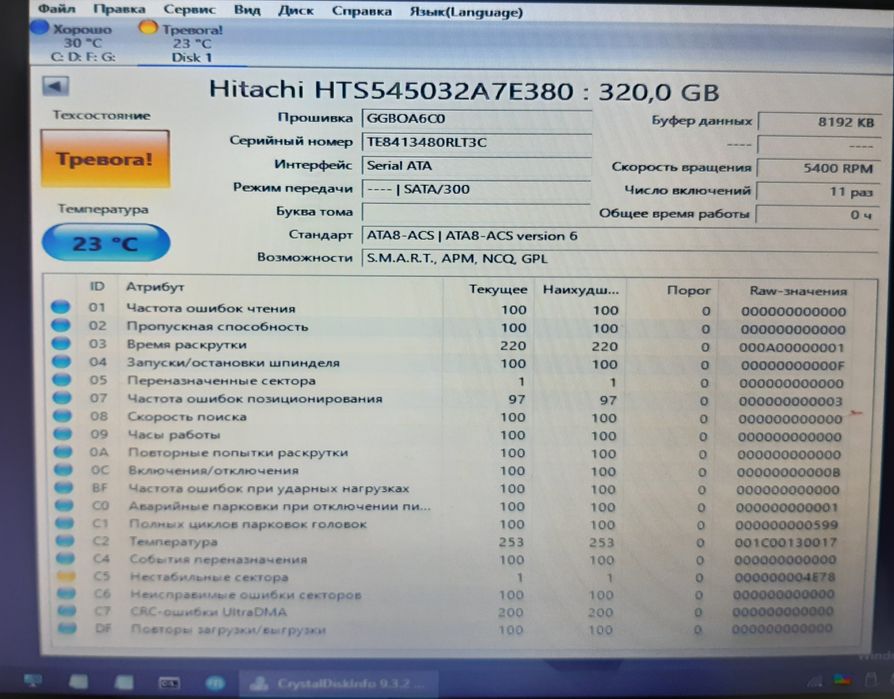Screen dimensions: 894x699
Task: Select the Хорошо C: D: F: G: disk
Action: (82, 43)
